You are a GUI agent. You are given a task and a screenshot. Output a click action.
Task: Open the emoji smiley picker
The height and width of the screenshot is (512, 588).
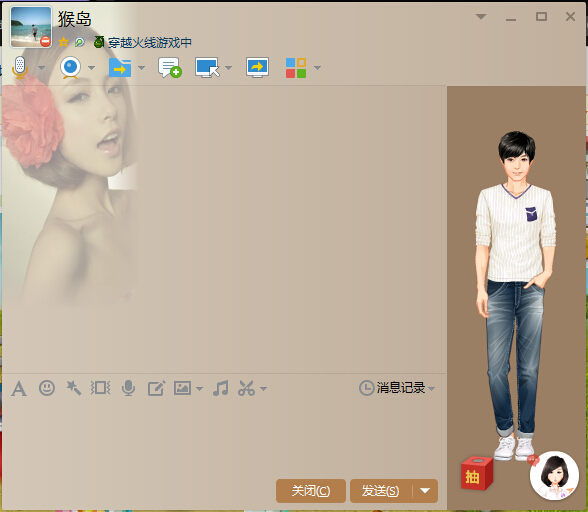point(47,388)
